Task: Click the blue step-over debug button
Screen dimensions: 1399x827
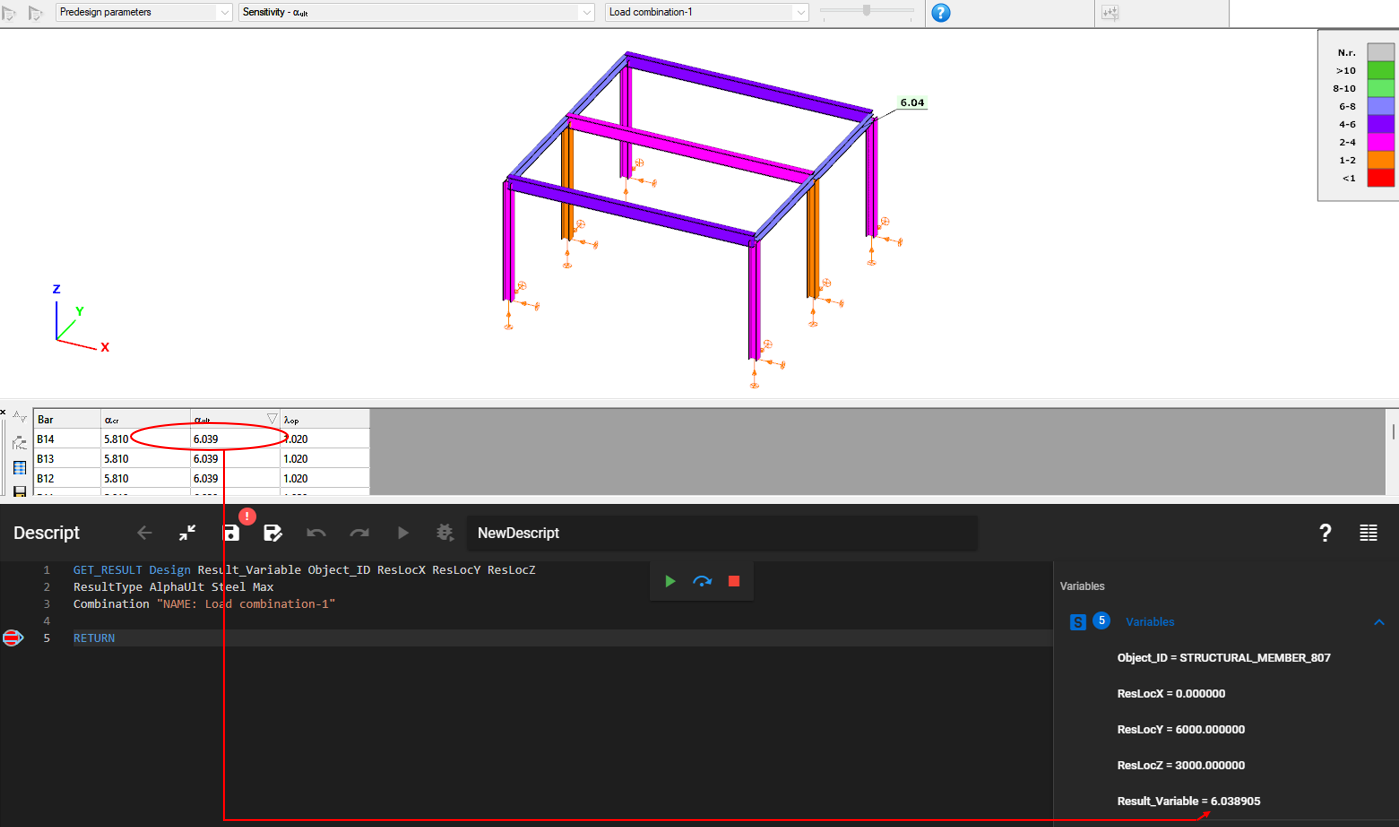Action: tap(702, 581)
